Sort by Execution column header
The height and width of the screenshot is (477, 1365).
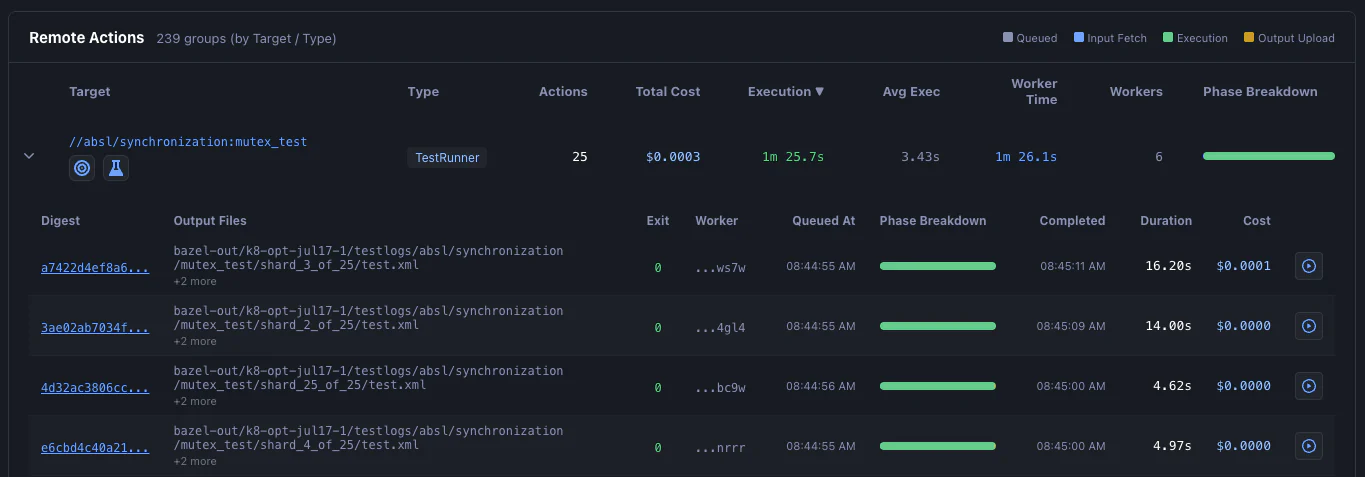click(x=786, y=91)
